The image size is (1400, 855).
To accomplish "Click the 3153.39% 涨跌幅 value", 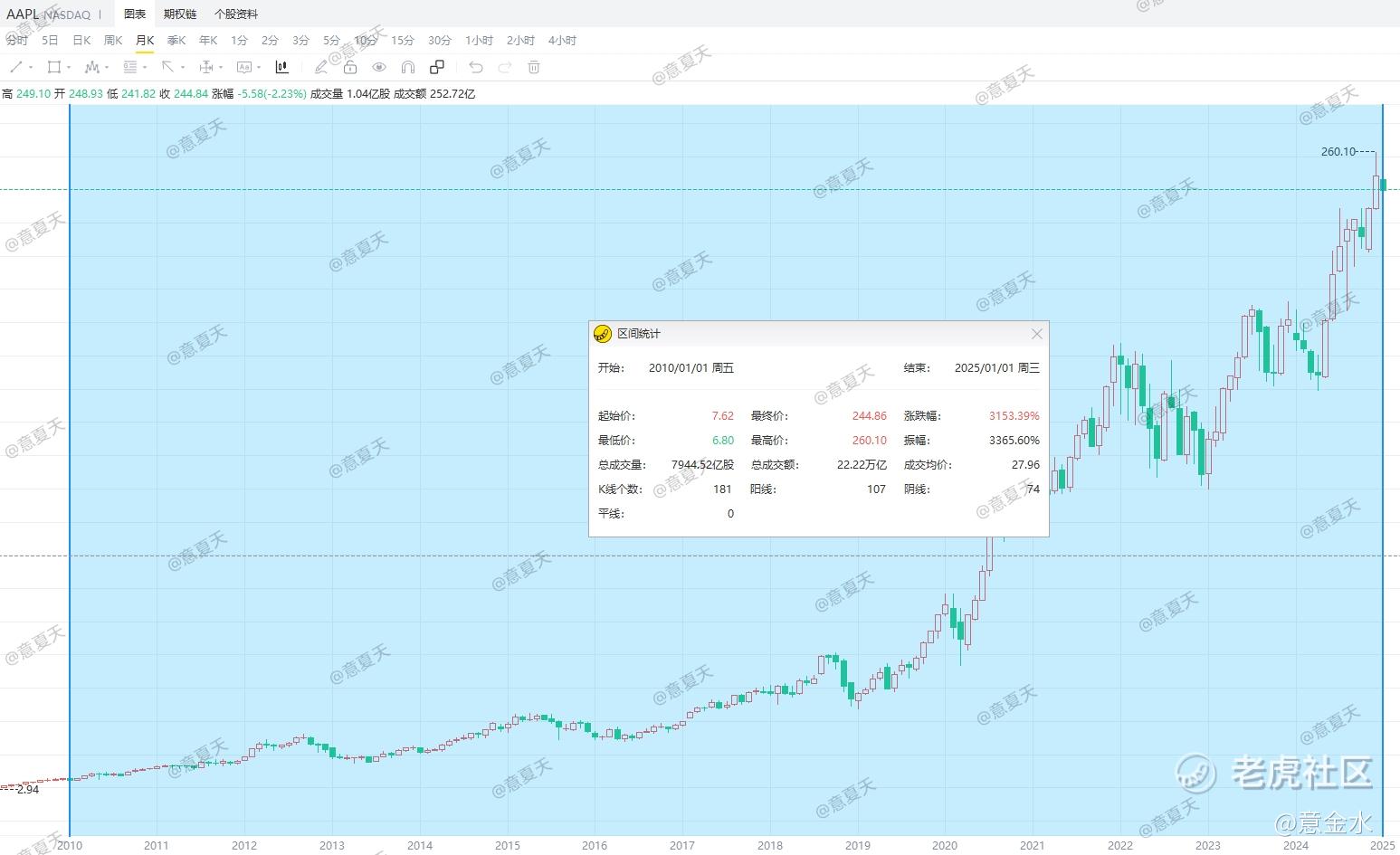I will coord(1014,416).
